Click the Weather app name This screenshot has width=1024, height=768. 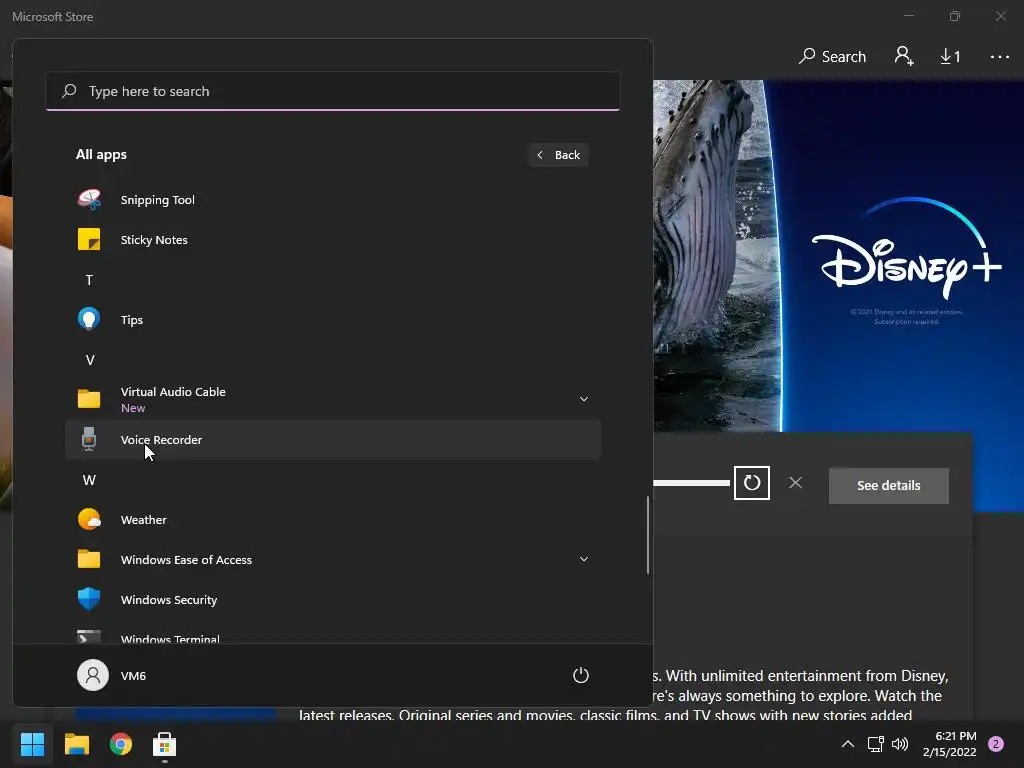click(144, 520)
